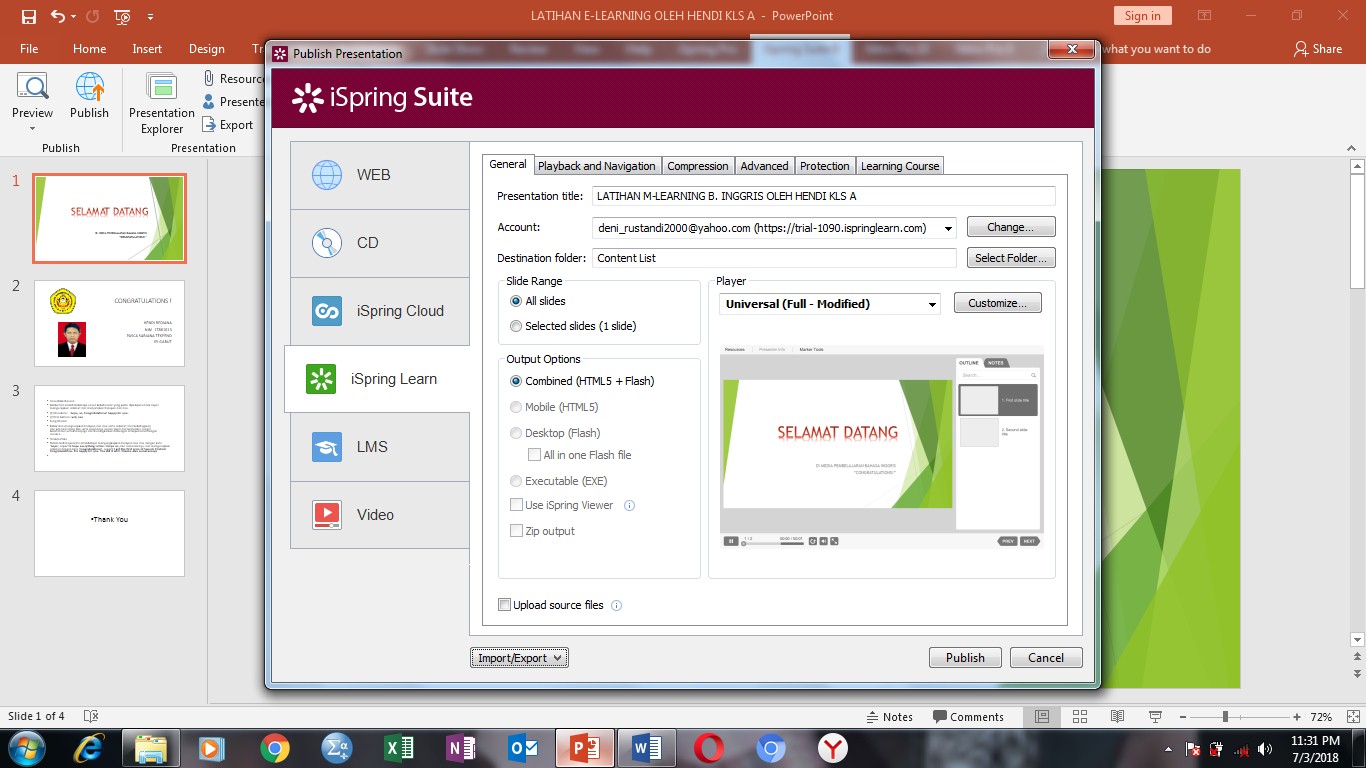This screenshot has height=768, width=1366.
Task: Open the Import/Export dropdown button
Action: point(519,658)
